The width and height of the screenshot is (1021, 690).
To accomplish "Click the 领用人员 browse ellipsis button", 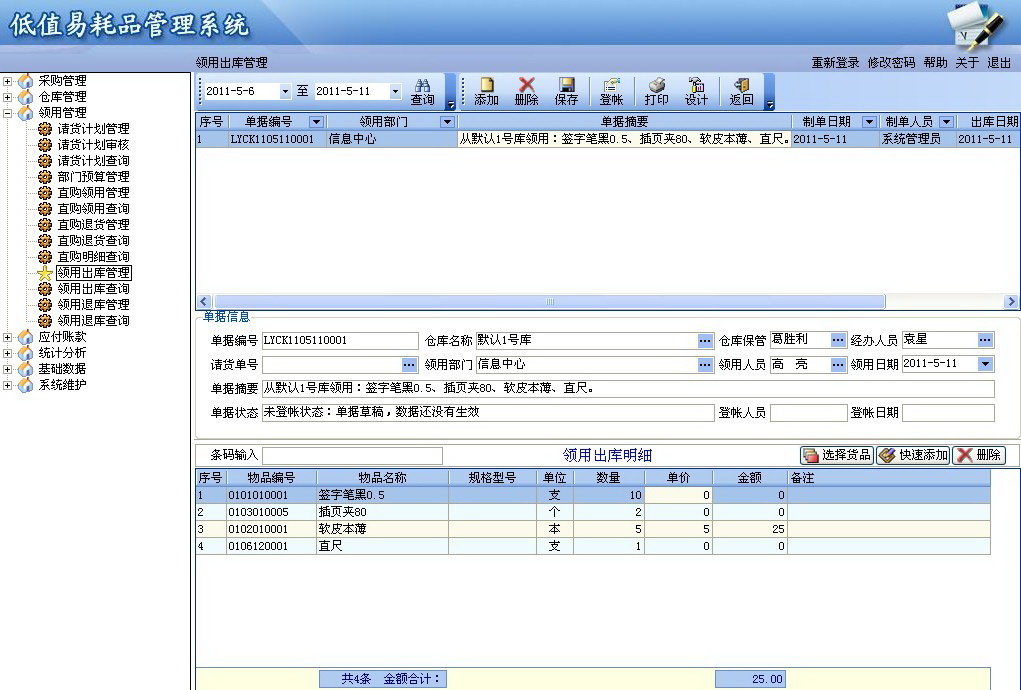I will tap(837, 365).
